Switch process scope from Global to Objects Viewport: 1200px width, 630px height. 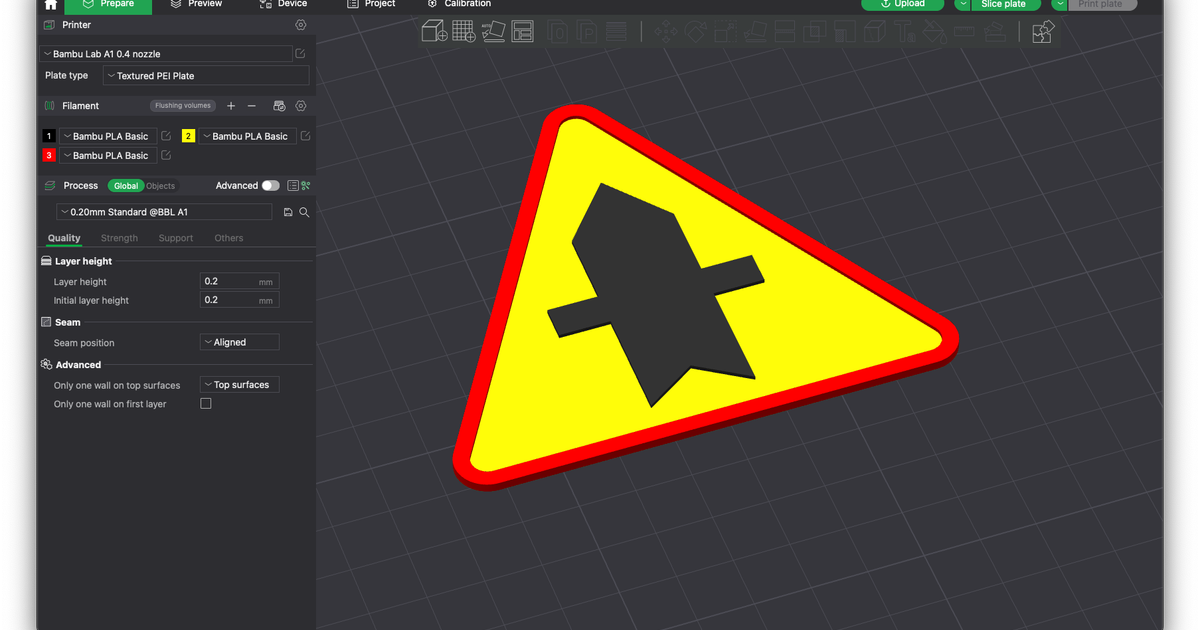[x=159, y=185]
